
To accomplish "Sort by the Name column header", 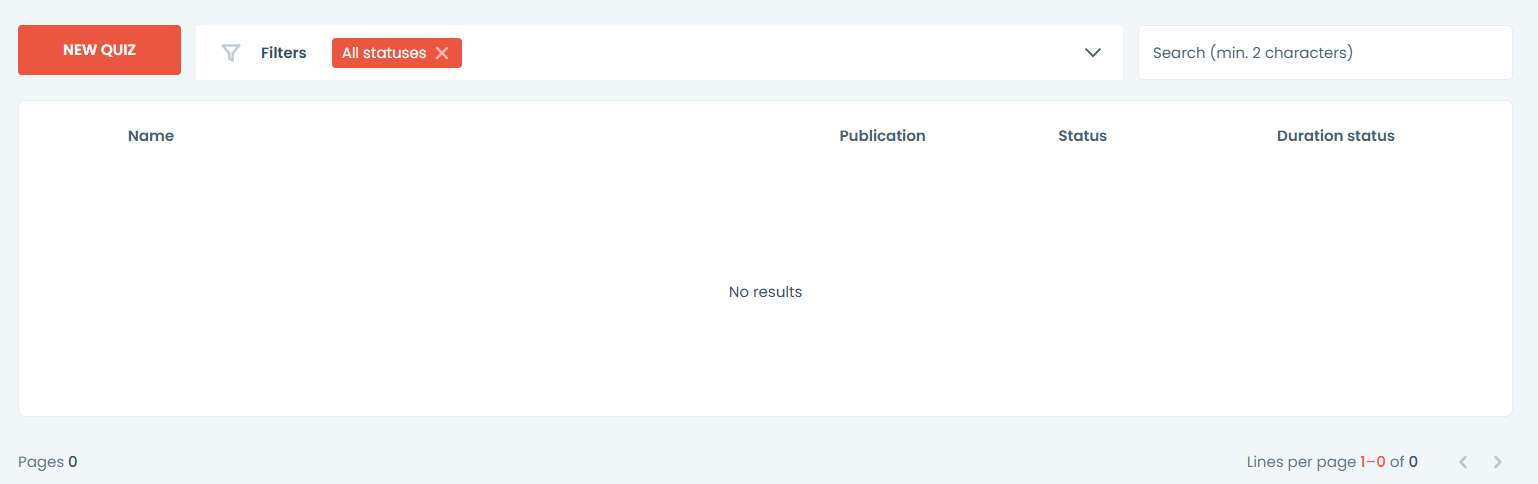I will click(x=151, y=136).
